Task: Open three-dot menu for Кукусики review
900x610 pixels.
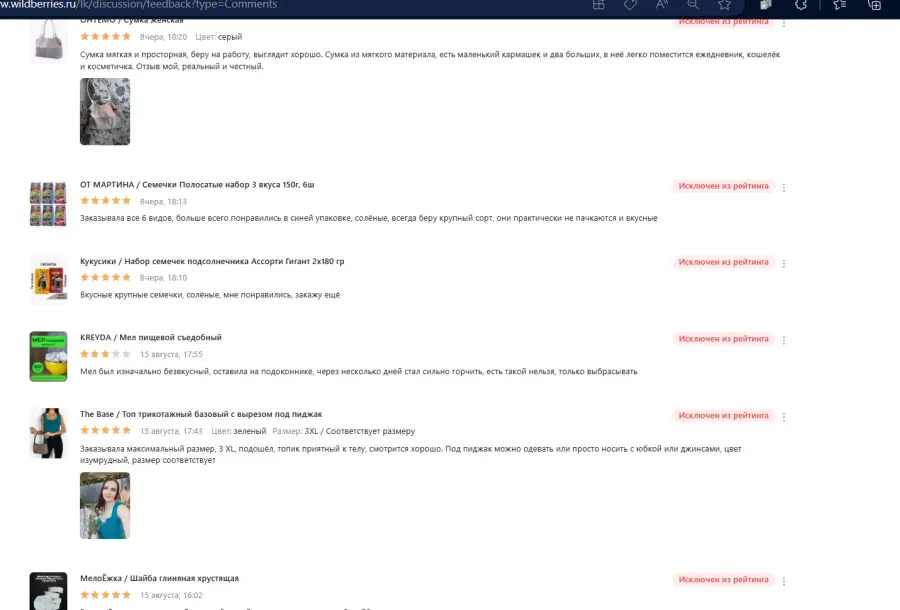Action: coord(783,263)
